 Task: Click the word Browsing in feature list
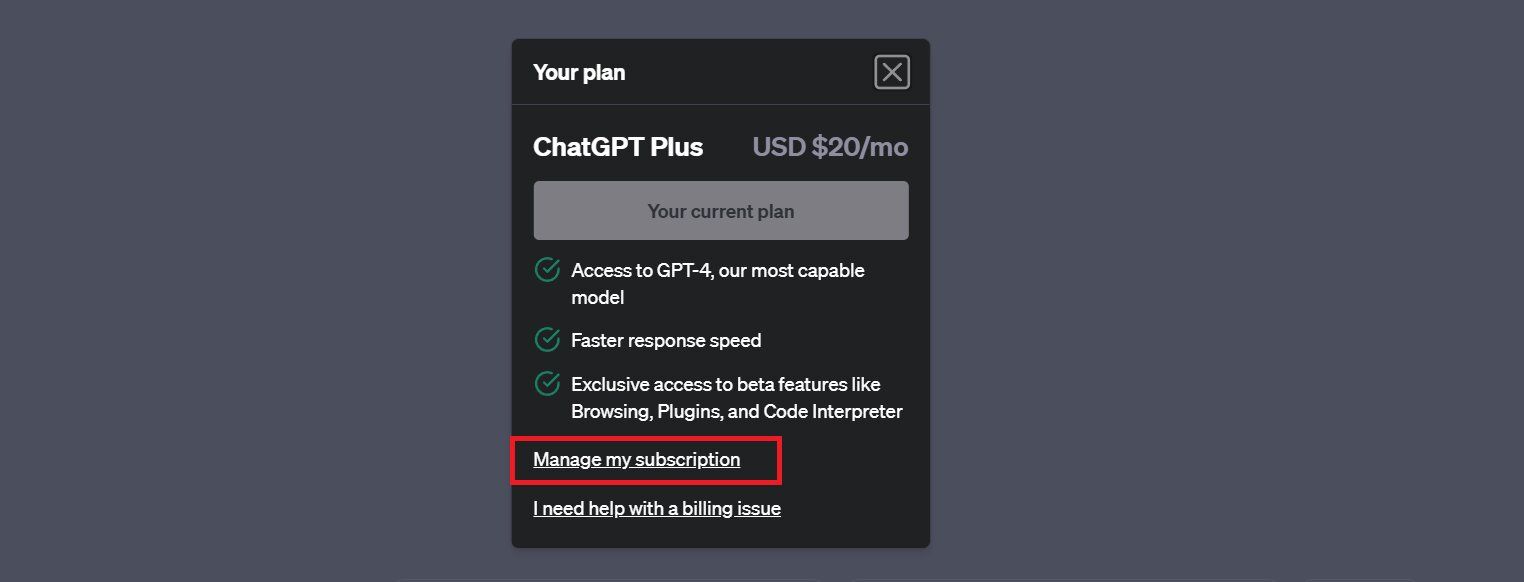pos(611,412)
